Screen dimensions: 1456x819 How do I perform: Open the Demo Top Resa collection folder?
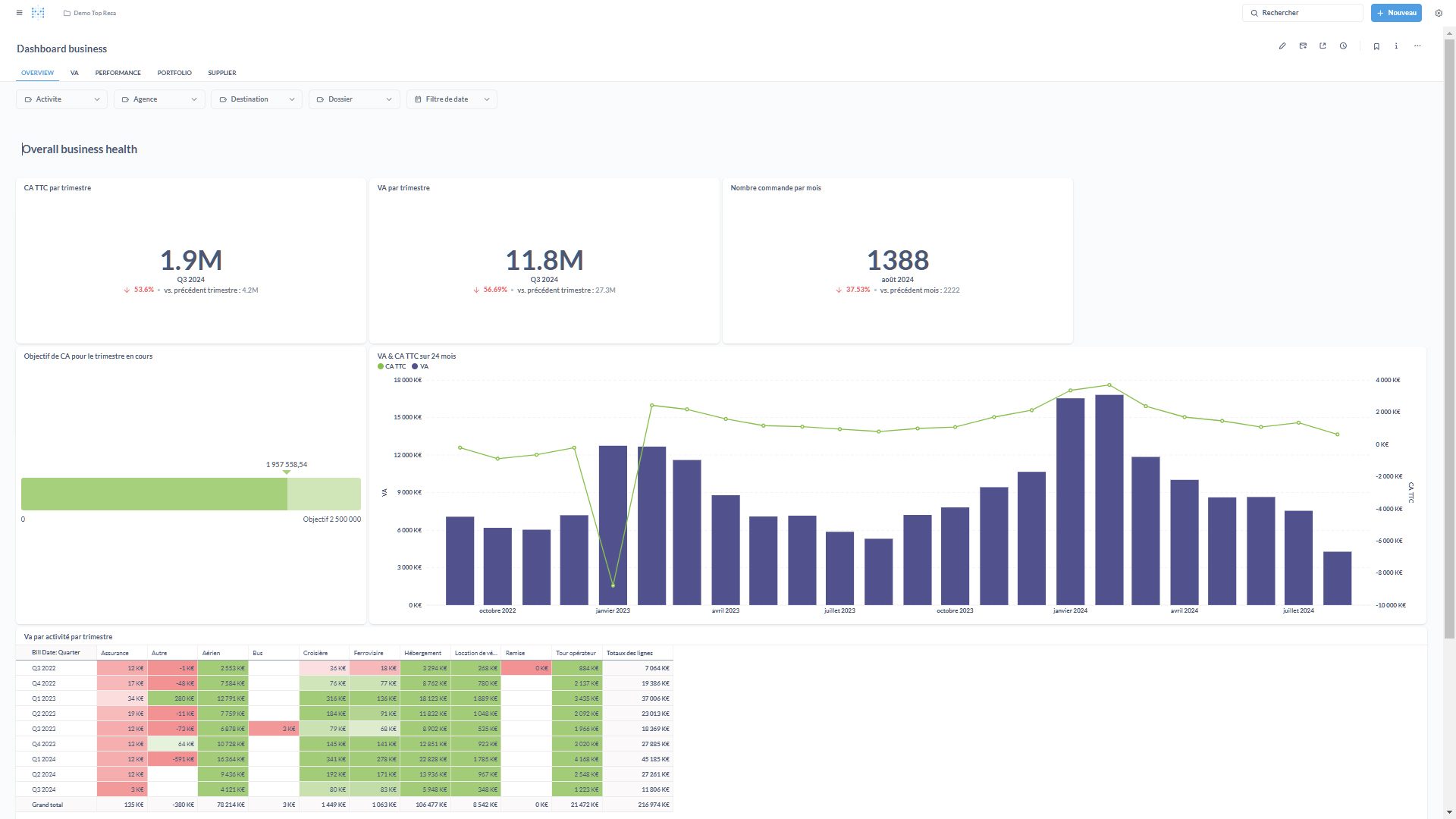click(x=89, y=13)
